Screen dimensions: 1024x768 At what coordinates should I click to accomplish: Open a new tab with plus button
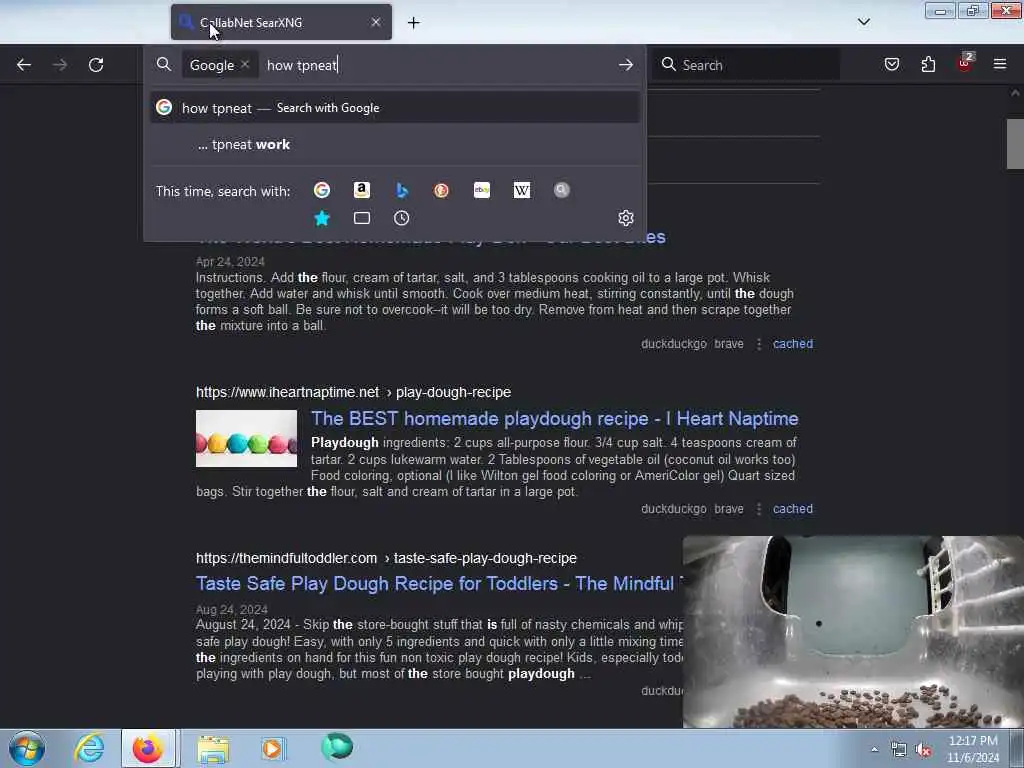coord(413,23)
